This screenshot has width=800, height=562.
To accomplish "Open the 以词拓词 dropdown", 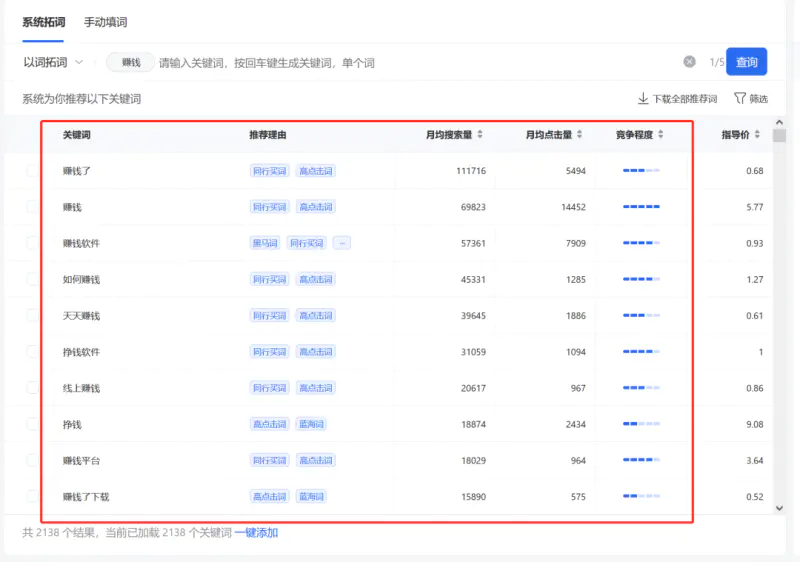I will coord(53,62).
